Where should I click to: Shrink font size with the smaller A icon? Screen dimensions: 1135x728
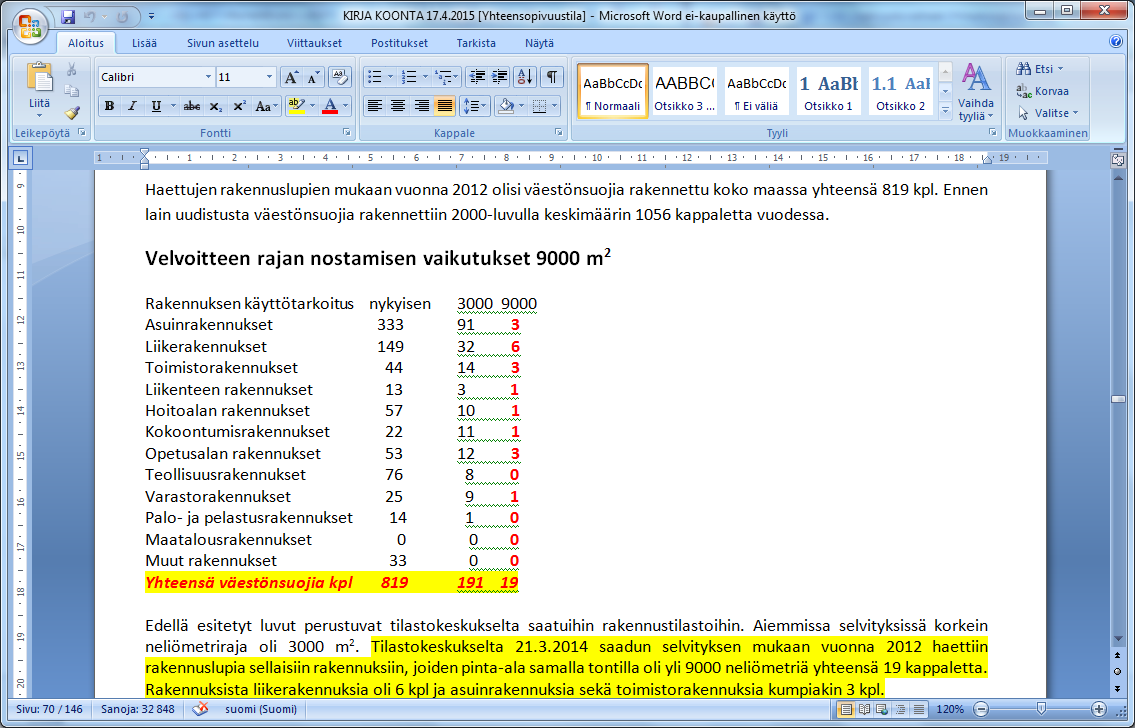[313, 77]
